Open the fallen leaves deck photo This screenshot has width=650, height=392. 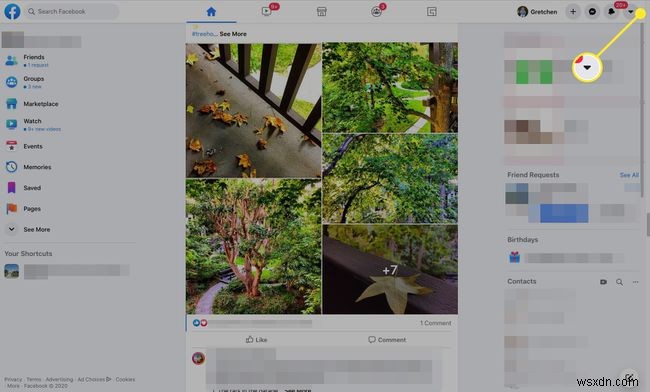coord(253,110)
